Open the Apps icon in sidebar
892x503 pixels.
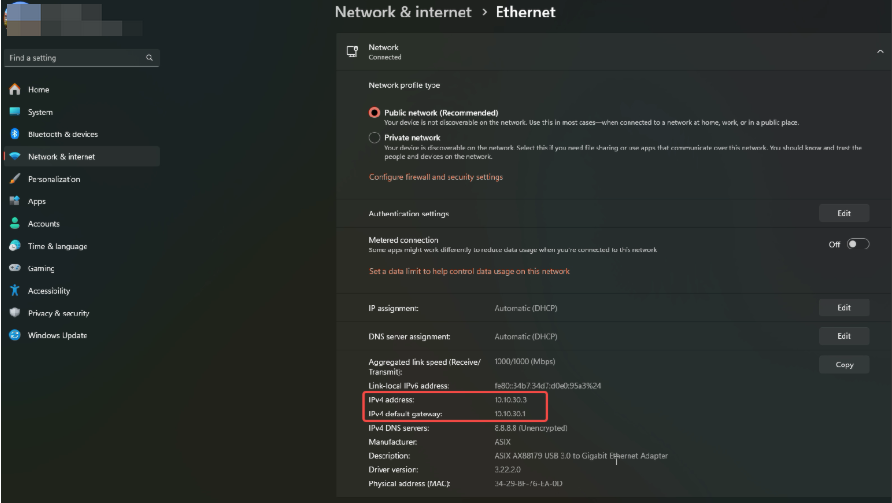[x=15, y=201]
